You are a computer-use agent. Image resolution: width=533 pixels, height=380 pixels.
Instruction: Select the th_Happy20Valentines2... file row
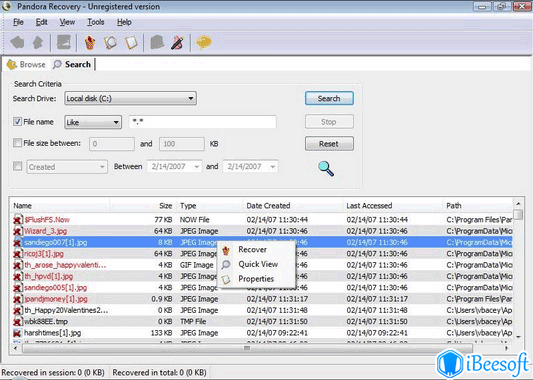click(x=262, y=310)
